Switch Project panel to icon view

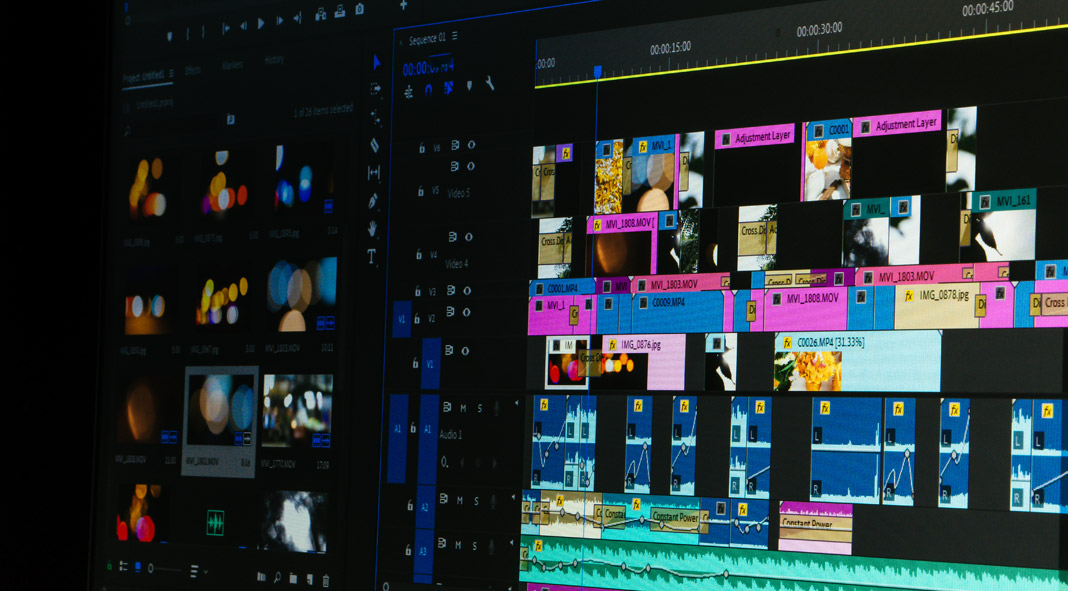(138, 566)
